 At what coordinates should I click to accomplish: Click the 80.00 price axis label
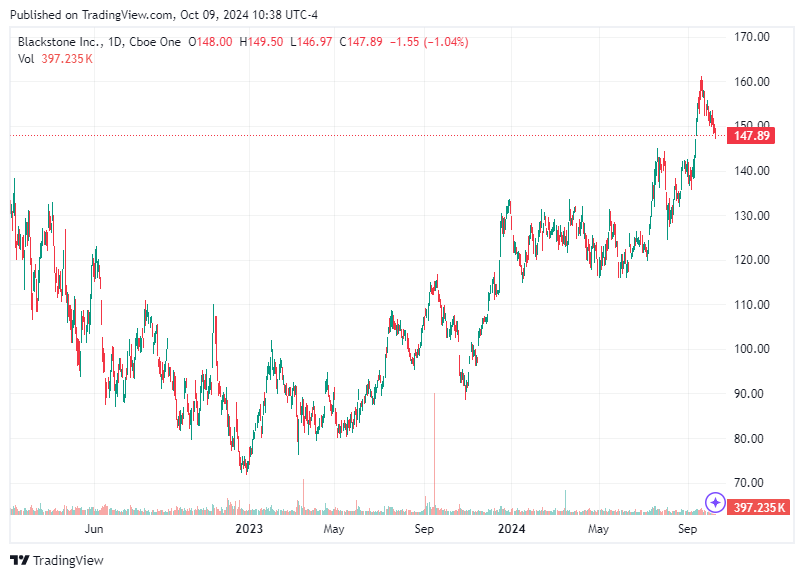coord(749,439)
